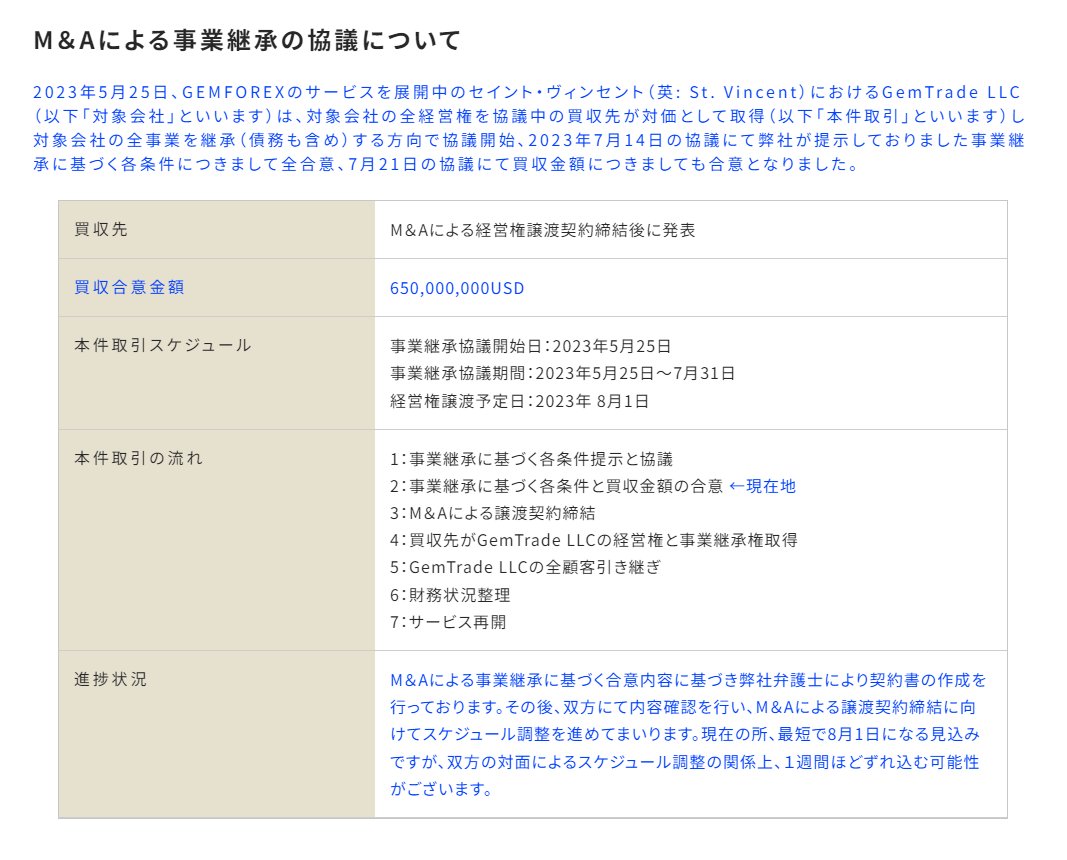This screenshot has height=860, width=1067.
Task: Click '事業継承協議開始日：2023年5月25日' line
Action: [531, 346]
